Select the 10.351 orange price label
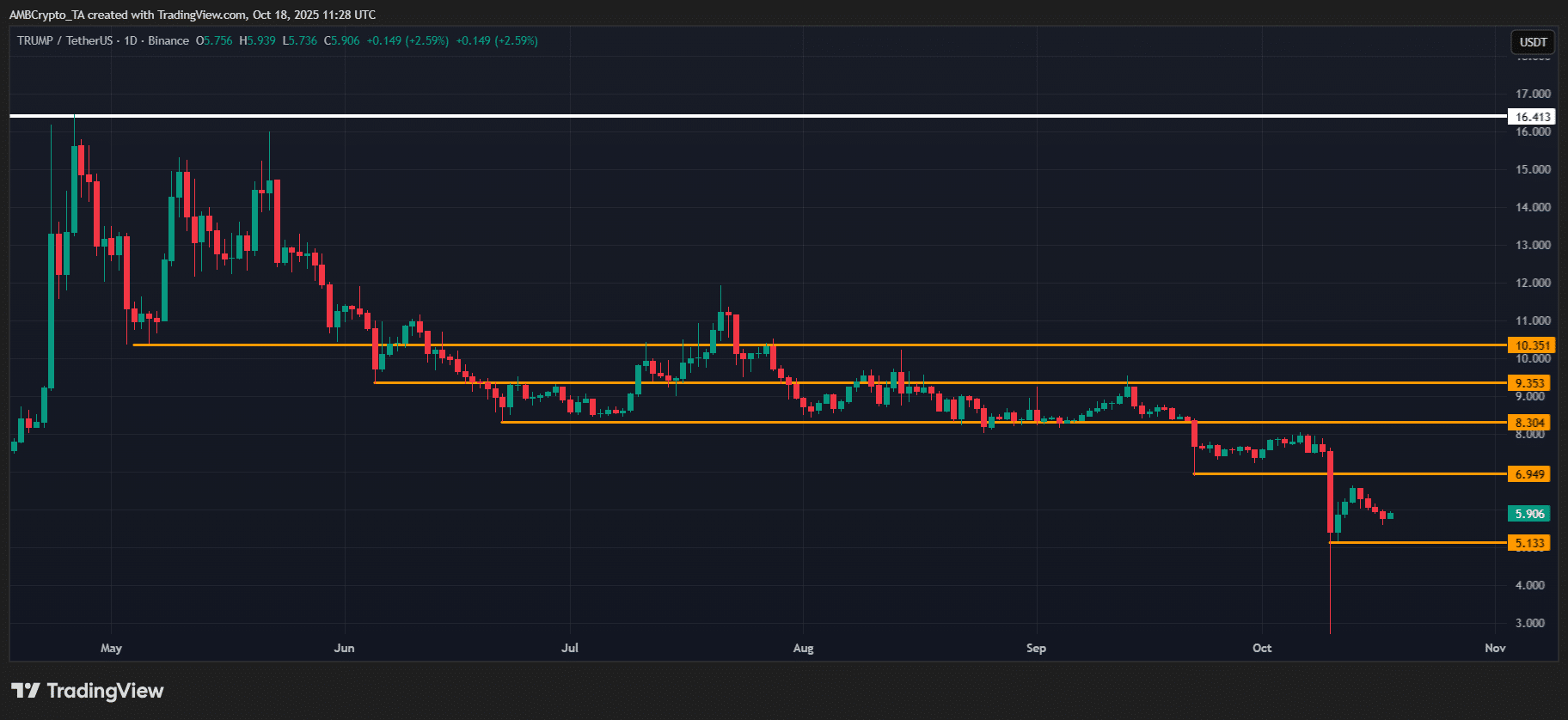The width and height of the screenshot is (1568, 720). click(1532, 345)
